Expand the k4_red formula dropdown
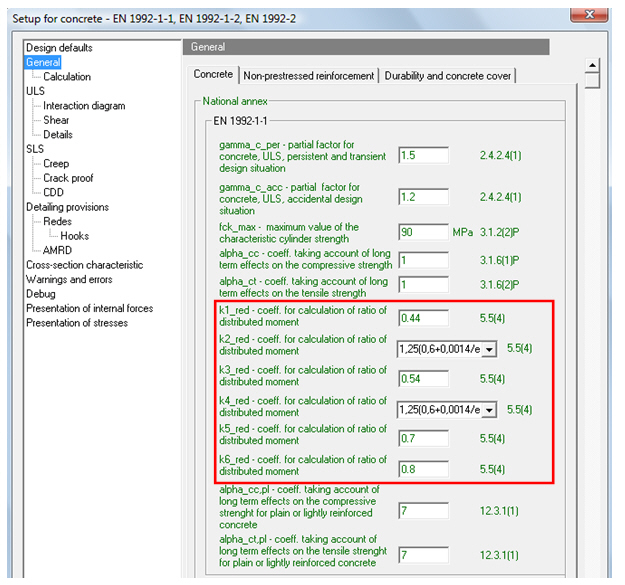 click(x=488, y=409)
